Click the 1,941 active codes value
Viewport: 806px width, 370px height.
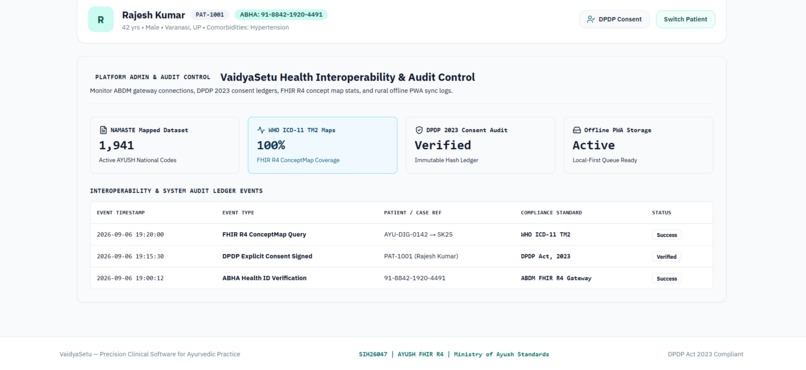(x=116, y=145)
